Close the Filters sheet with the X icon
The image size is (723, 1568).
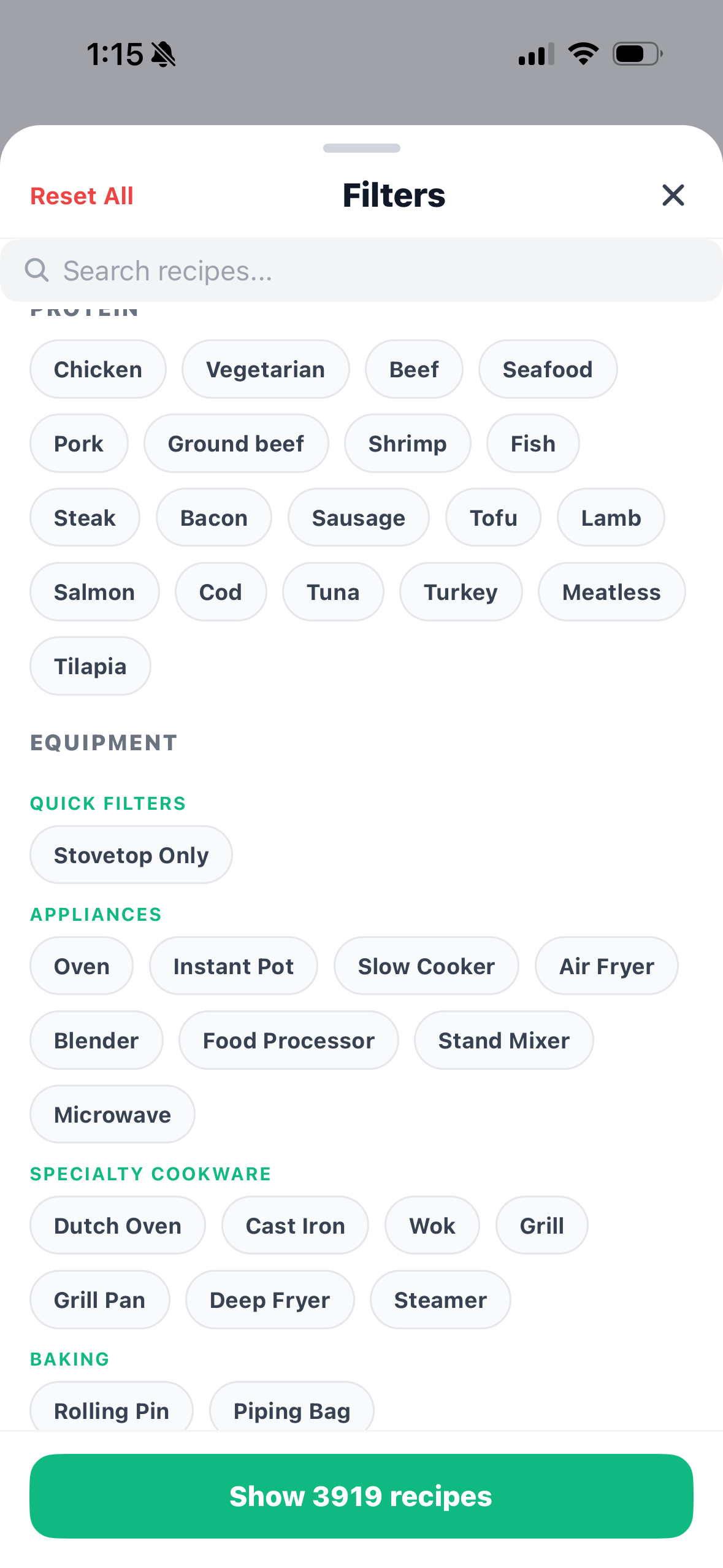pos(673,196)
